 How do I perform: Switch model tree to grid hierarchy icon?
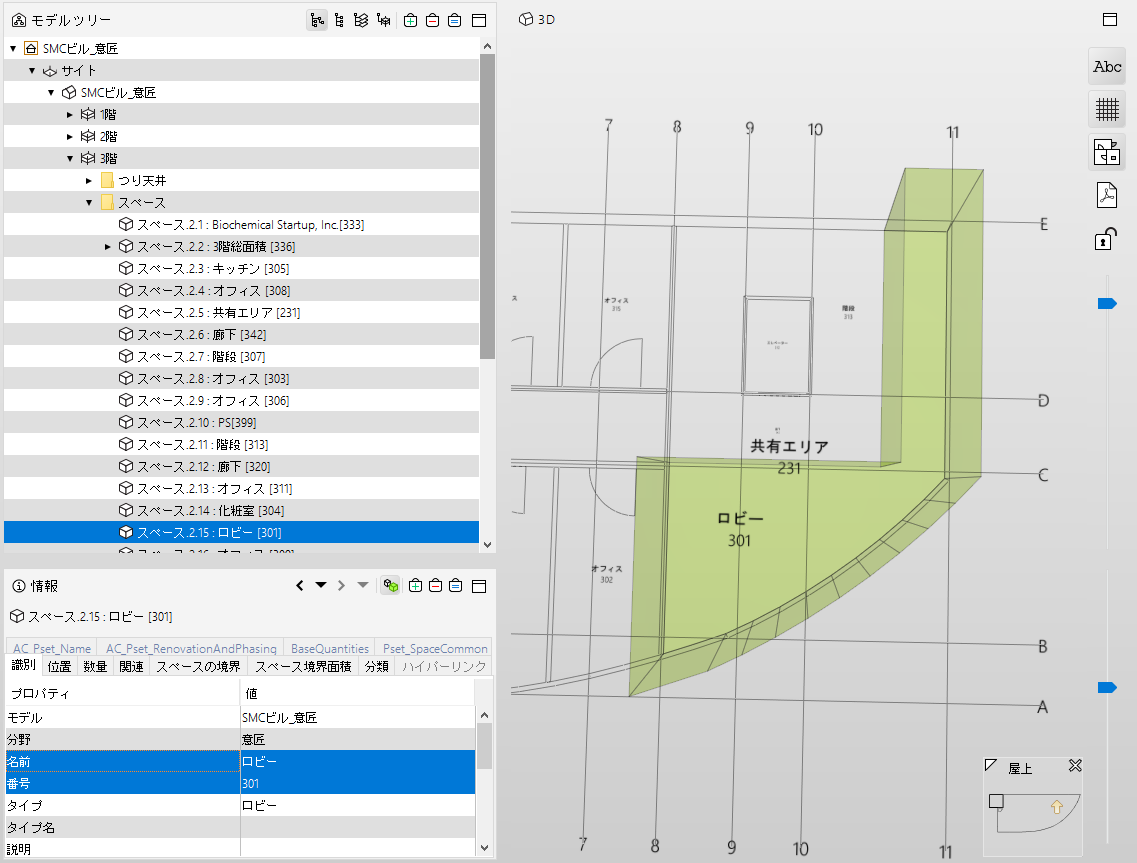click(x=384, y=20)
